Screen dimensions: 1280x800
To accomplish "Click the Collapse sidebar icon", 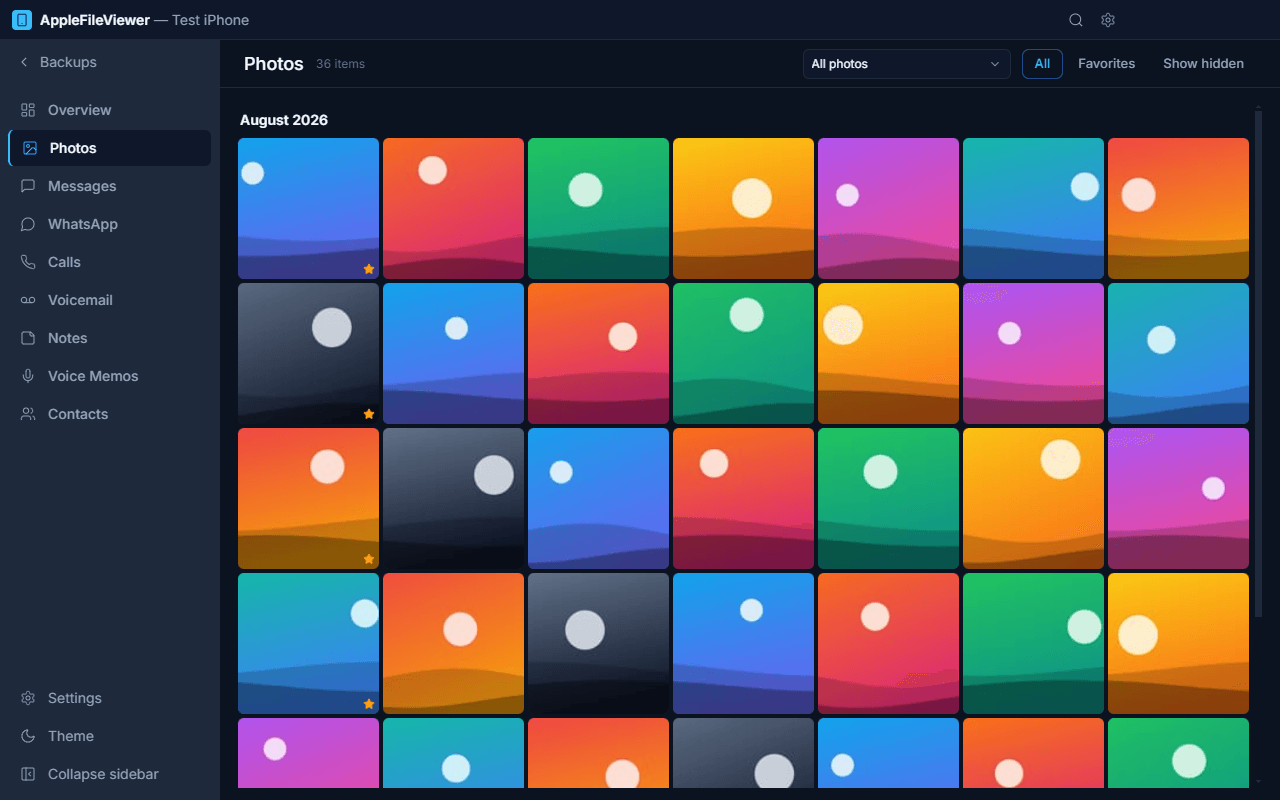I will click(x=28, y=774).
